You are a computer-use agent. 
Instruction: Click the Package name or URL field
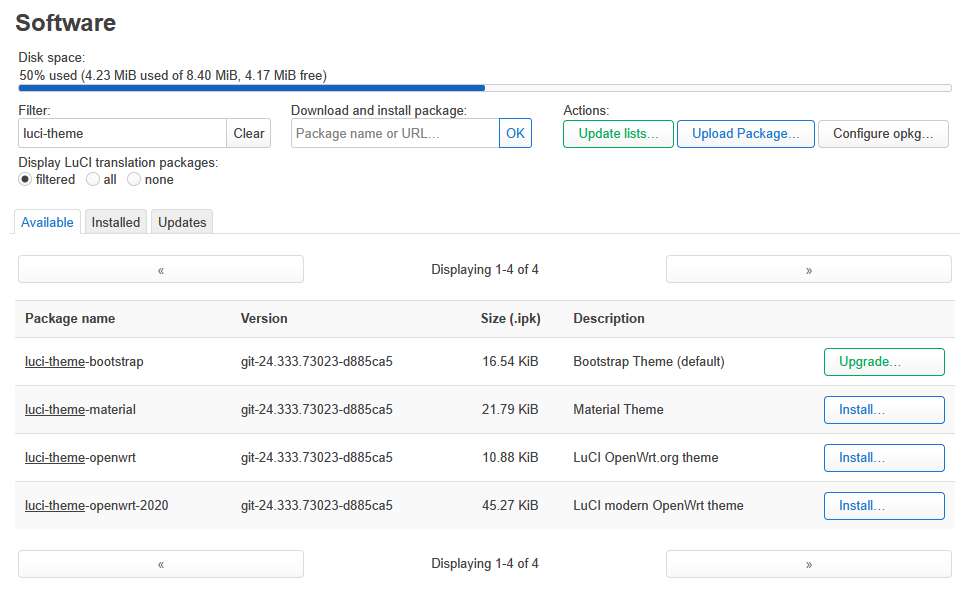(x=395, y=134)
